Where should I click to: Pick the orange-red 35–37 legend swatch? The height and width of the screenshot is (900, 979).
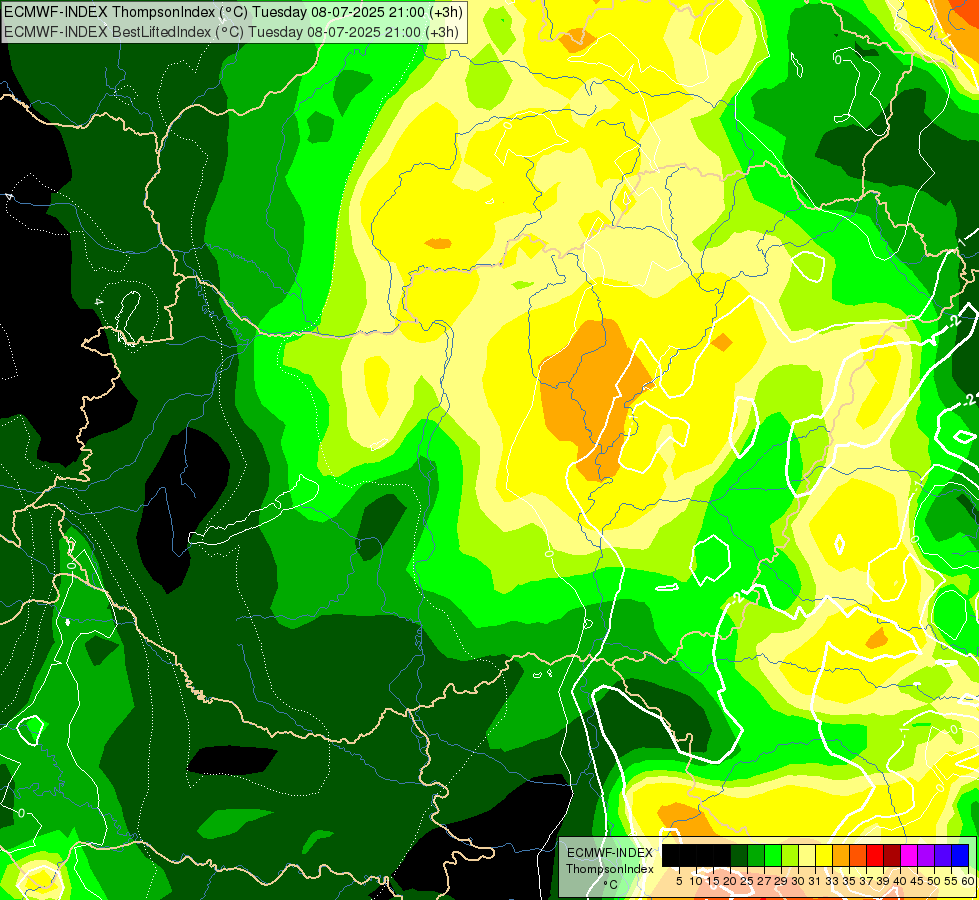[858, 856]
